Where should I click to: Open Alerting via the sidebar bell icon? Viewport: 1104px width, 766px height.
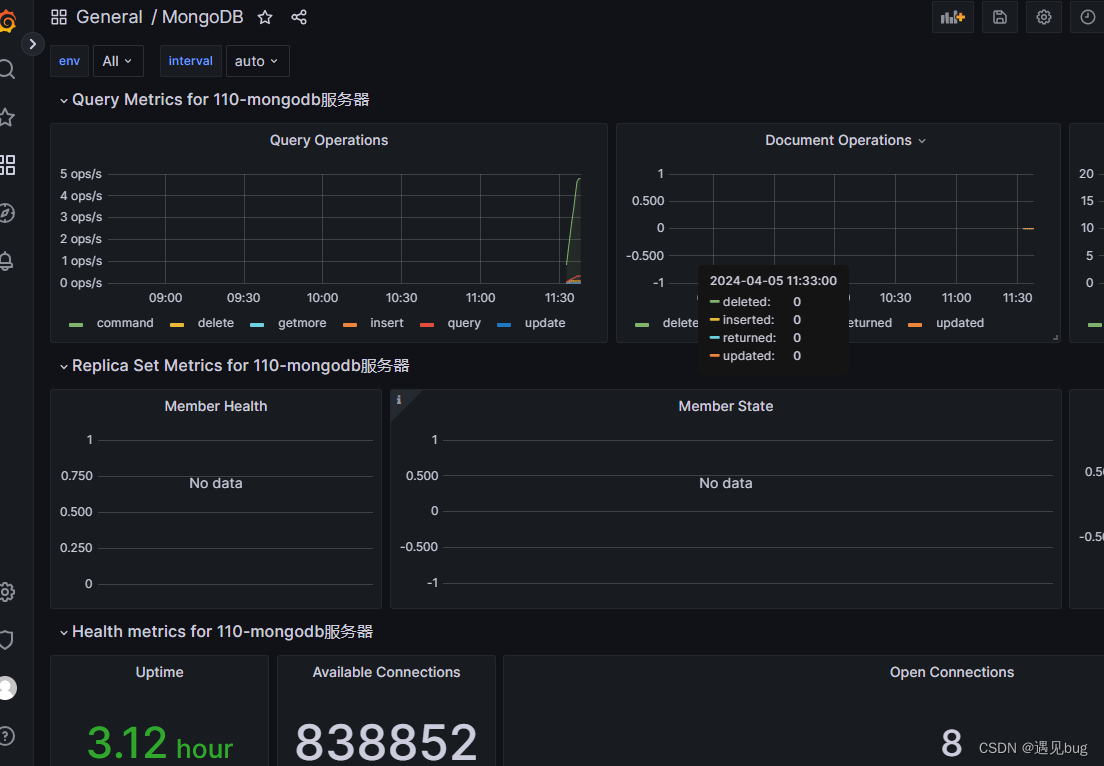[x=8, y=261]
